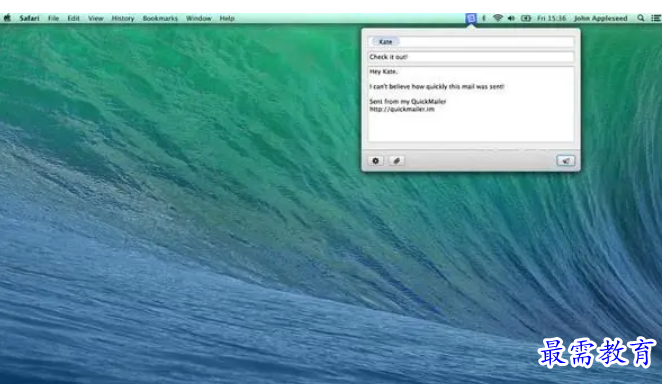
Task: Open the Safari menu
Action: (29, 18)
